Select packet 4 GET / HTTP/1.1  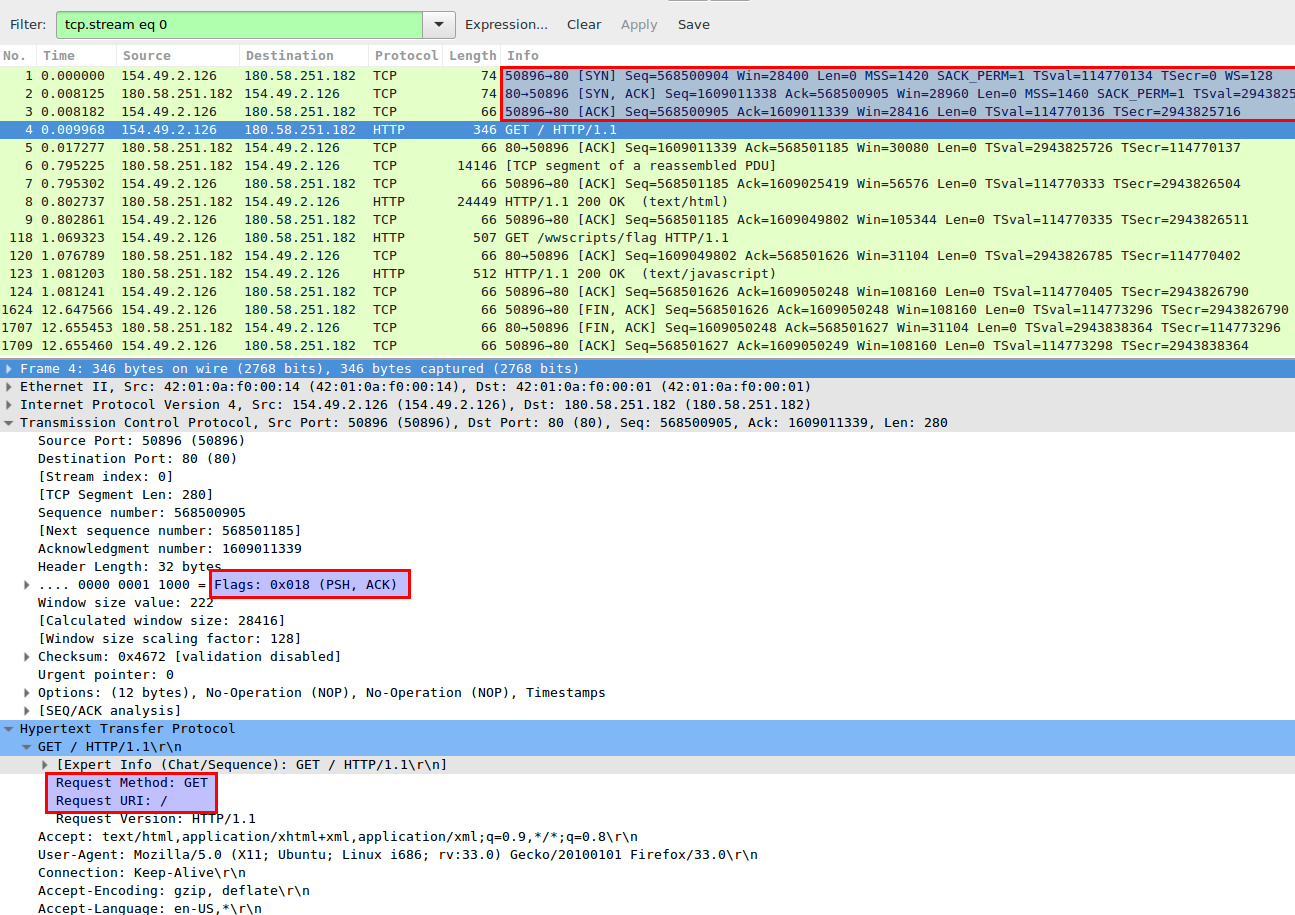[x=647, y=129]
